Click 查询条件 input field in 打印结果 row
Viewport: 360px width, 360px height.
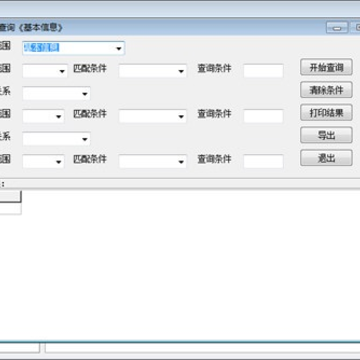[x=263, y=116]
